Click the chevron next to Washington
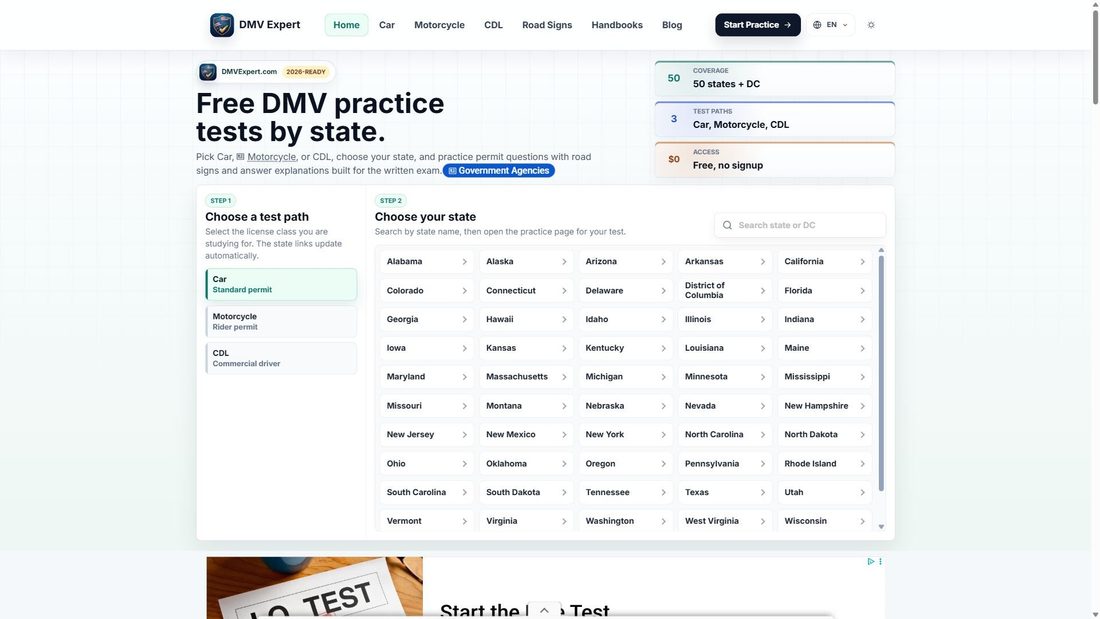Image resolution: width=1100 pixels, height=619 pixels. pyautogui.click(x=663, y=521)
